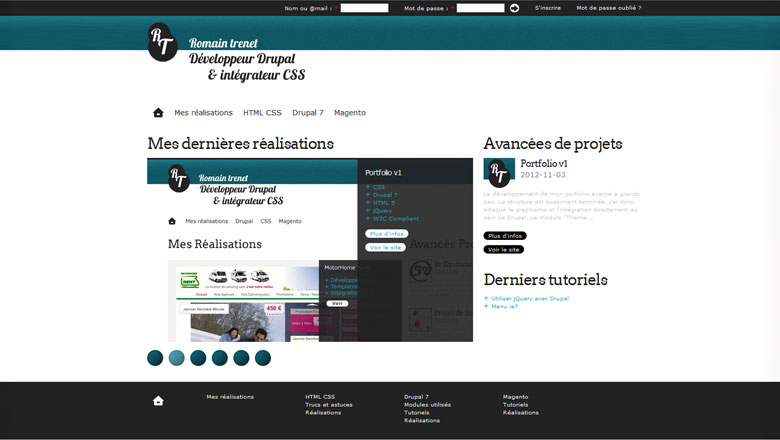Open HTML CSS in main menu
780x440 pixels.
[x=262, y=113]
